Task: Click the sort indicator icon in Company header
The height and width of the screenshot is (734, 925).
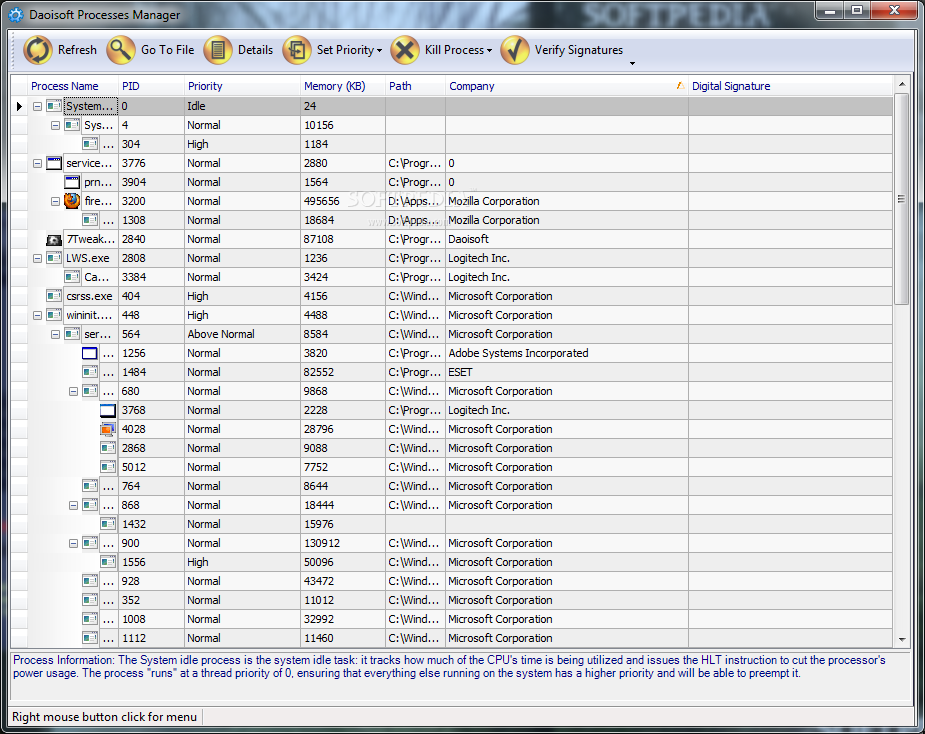Action: [x=680, y=86]
